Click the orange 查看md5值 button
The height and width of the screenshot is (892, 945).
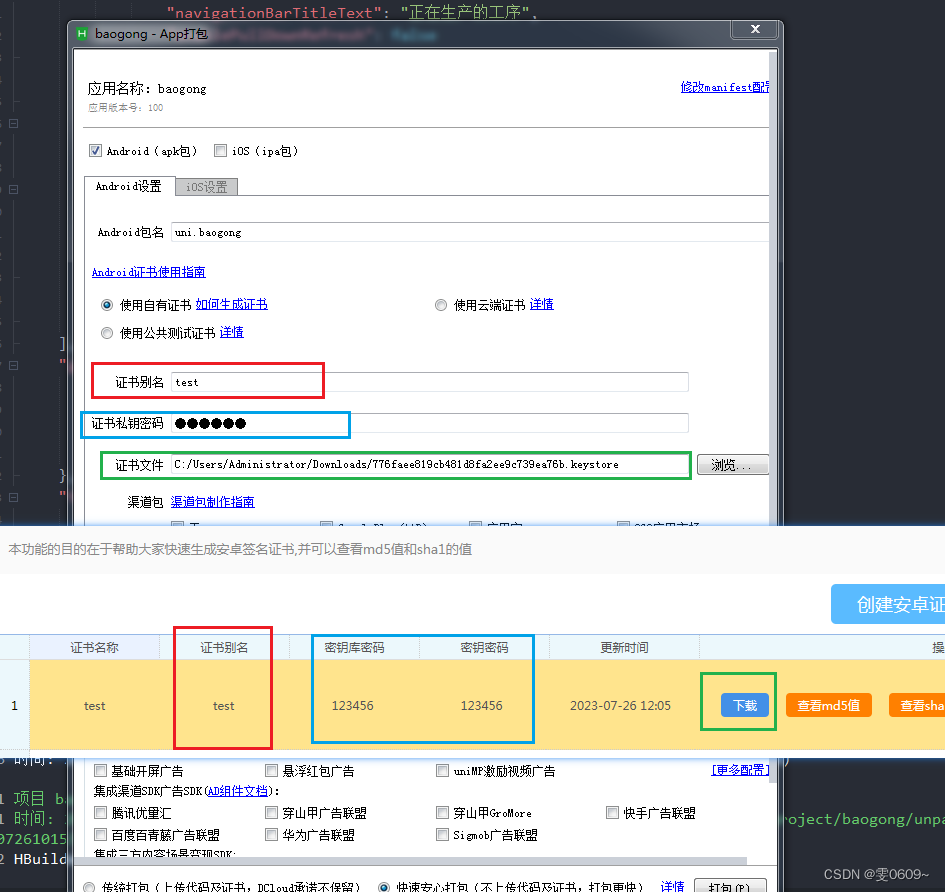tap(829, 705)
